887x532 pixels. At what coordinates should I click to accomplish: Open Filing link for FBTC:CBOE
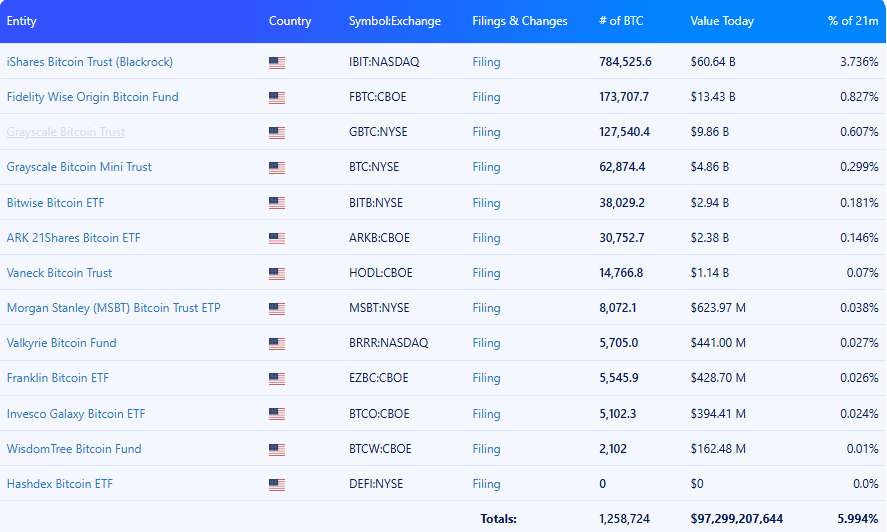tap(486, 97)
